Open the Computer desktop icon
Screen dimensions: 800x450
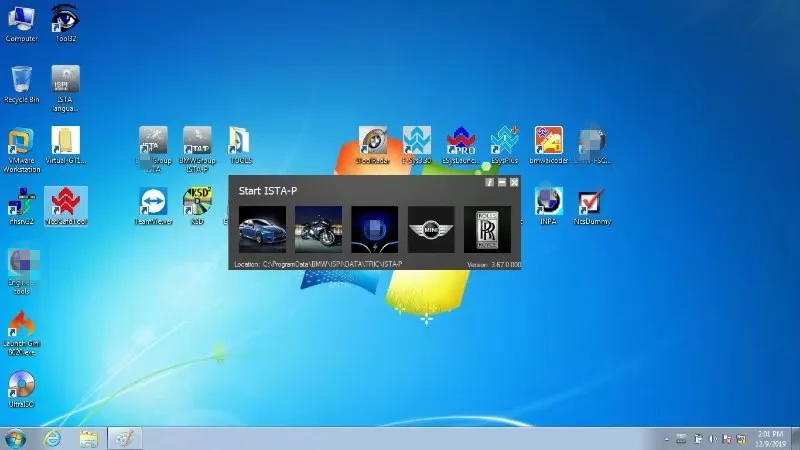point(21,23)
